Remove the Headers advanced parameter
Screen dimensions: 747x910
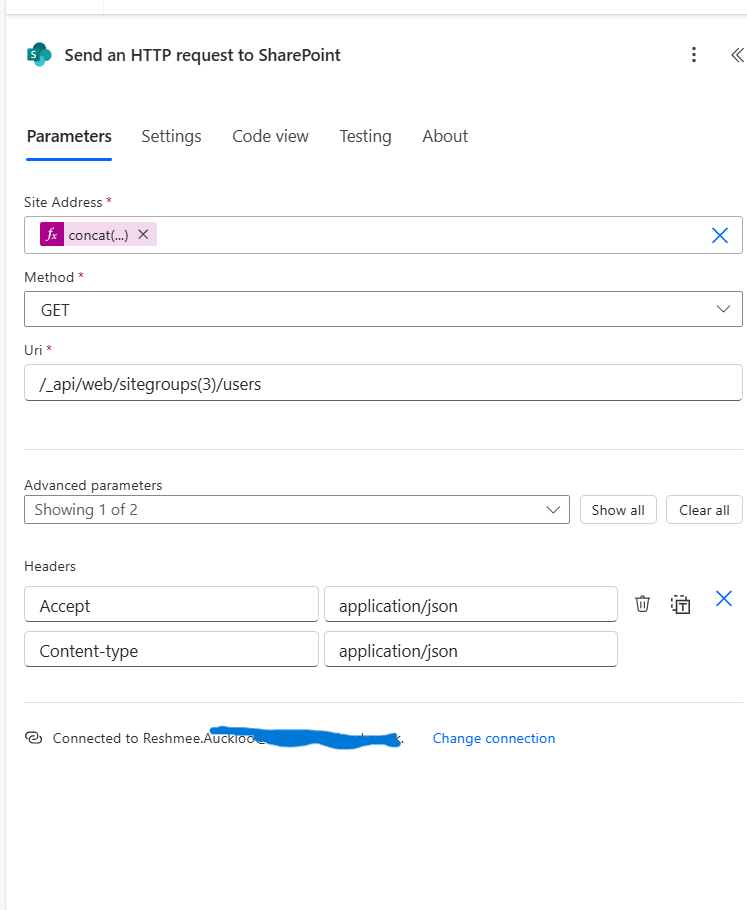(x=723, y=598)
